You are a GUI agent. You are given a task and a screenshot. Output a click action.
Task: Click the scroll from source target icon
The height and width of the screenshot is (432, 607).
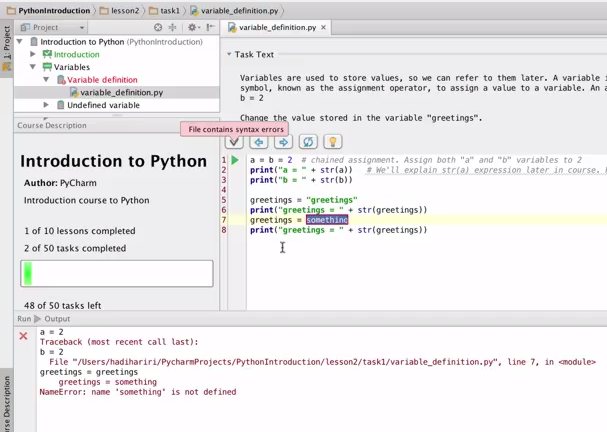pos(158,27)
